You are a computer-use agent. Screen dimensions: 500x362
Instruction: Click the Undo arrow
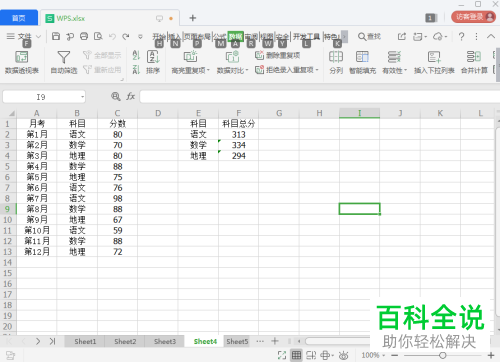point(112,36)
